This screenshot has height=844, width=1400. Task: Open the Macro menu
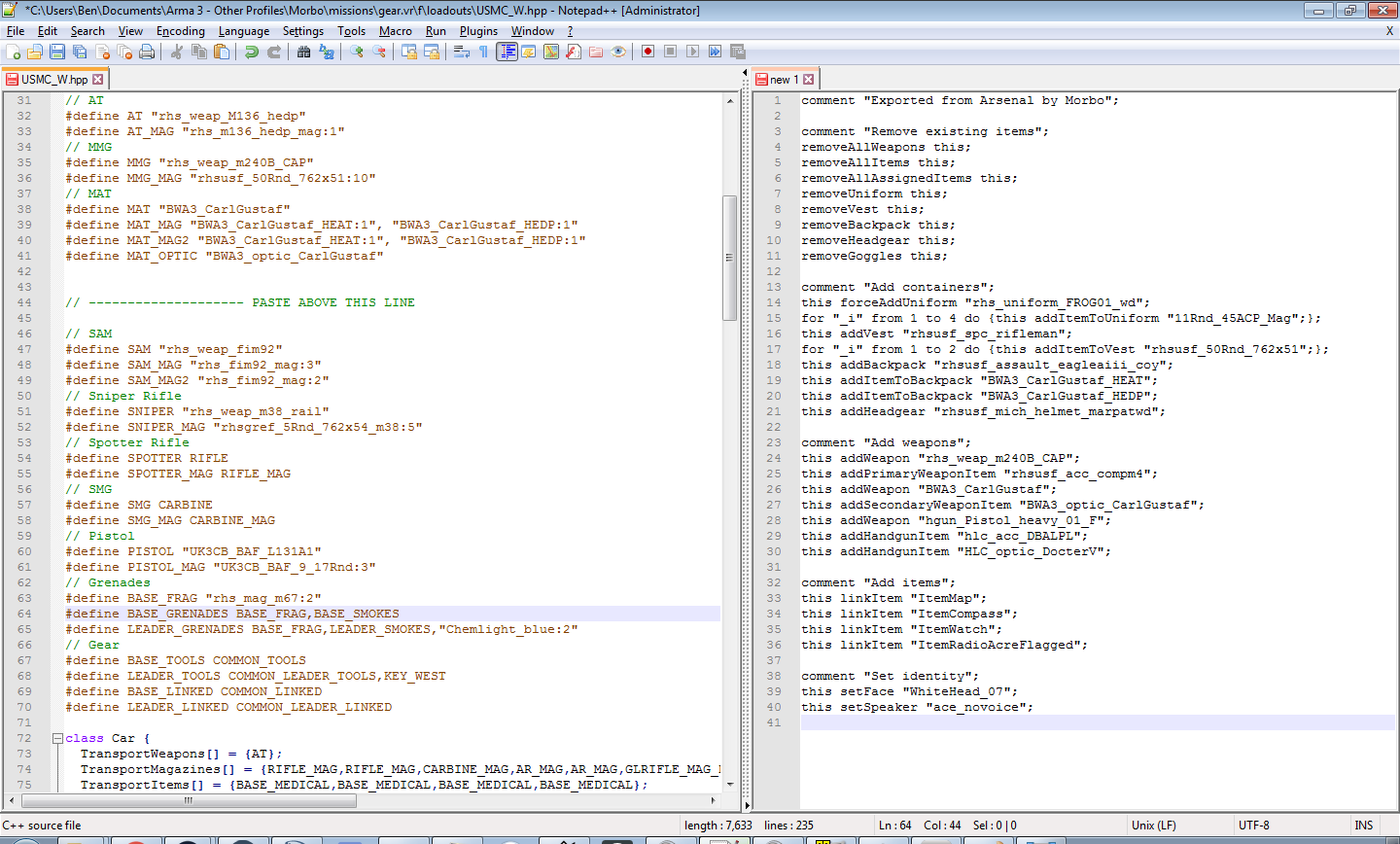point(395,30)
